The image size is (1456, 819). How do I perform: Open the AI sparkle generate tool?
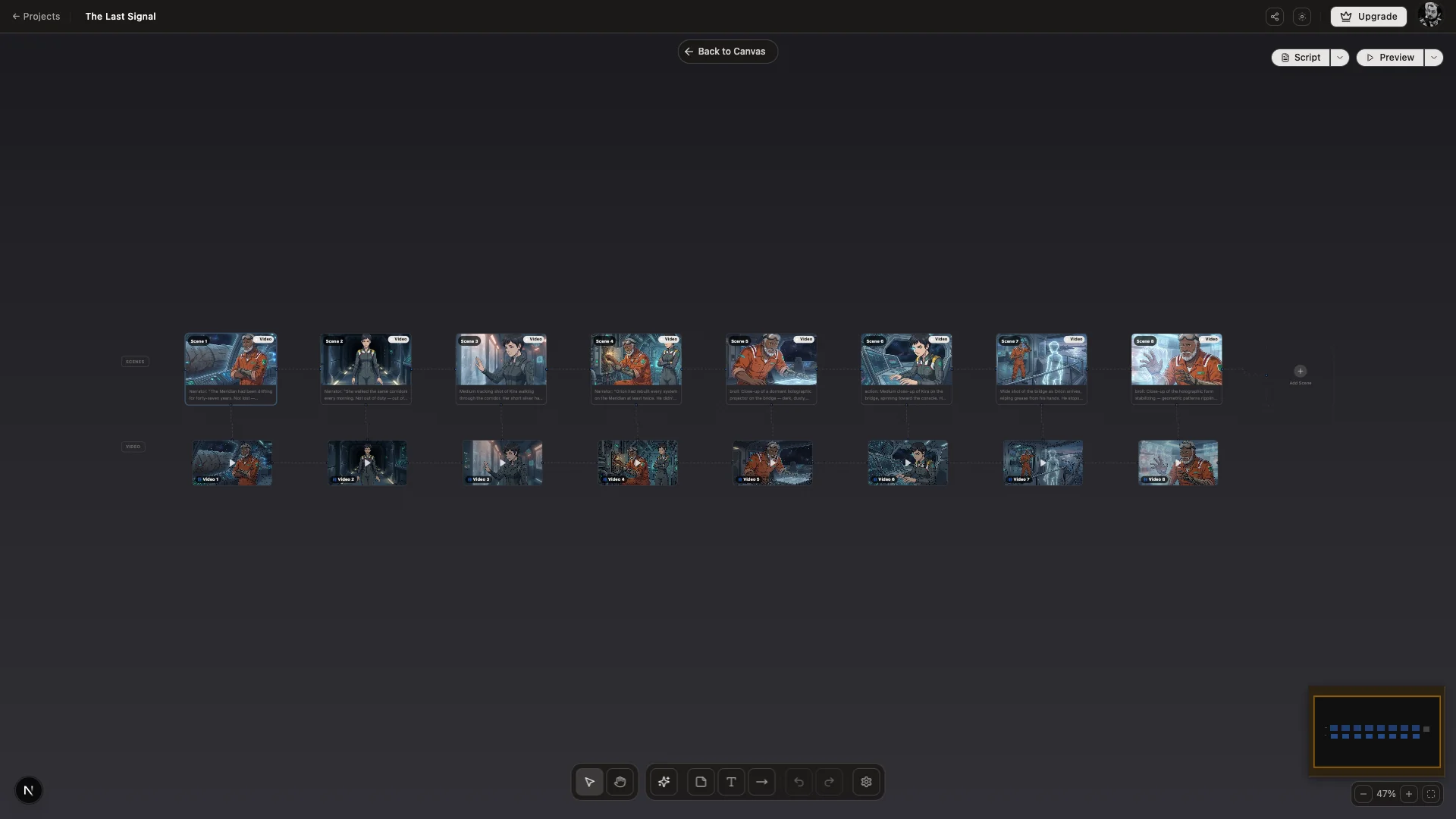(664, 782)
